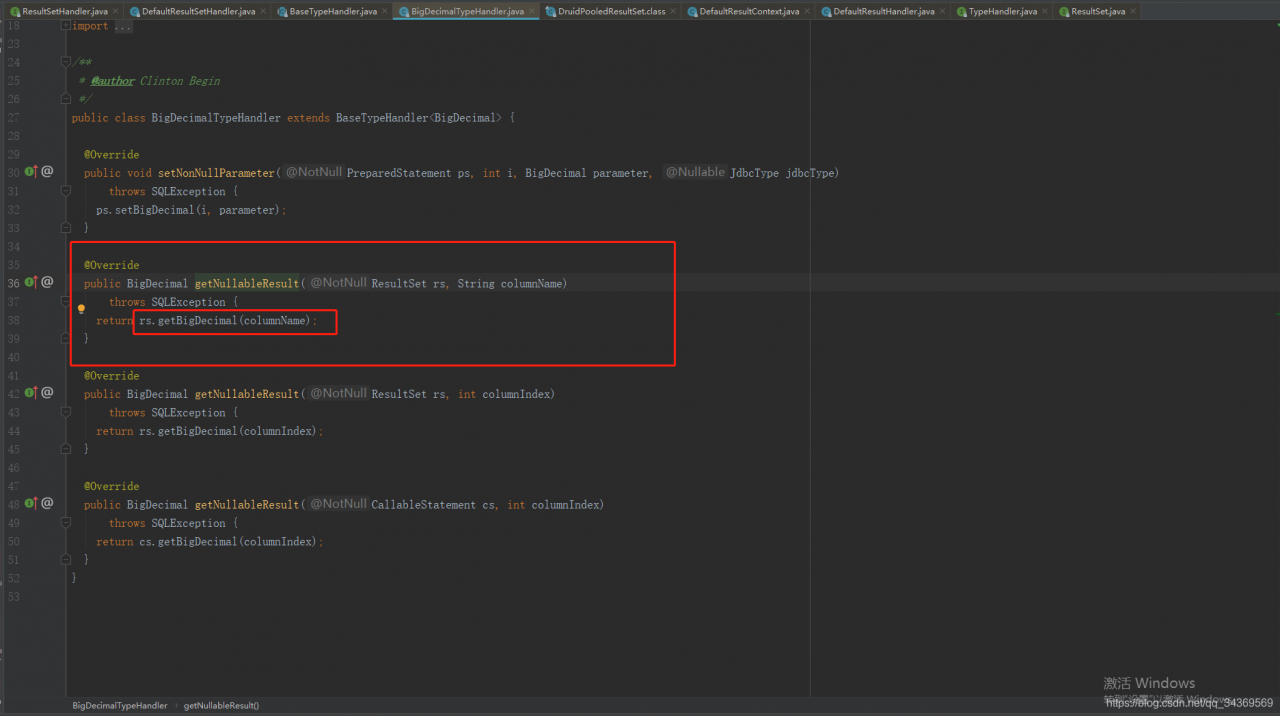Click the getNullableResult() breadcrumb

pos(221,705)
